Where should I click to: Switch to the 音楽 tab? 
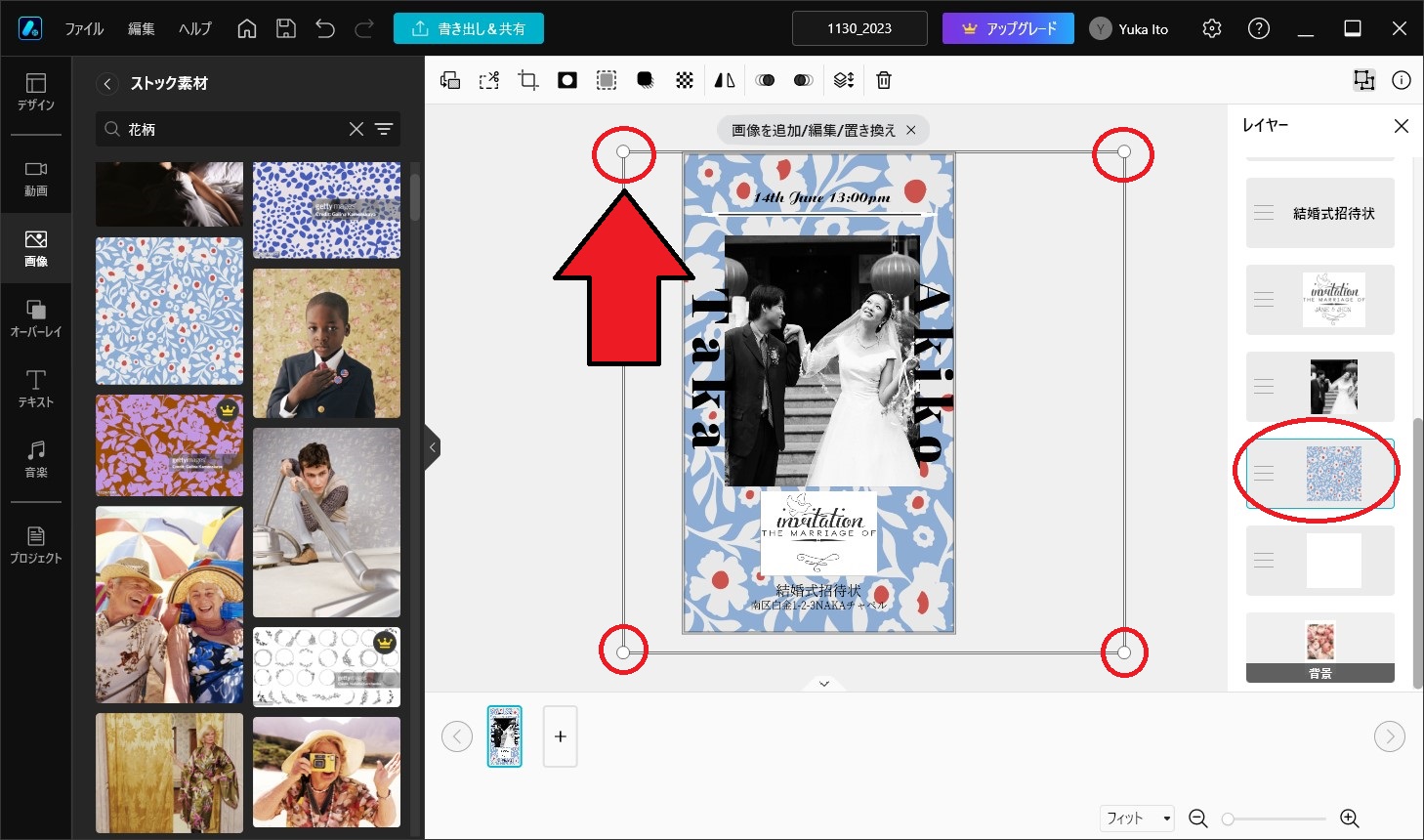coord(36,459)
